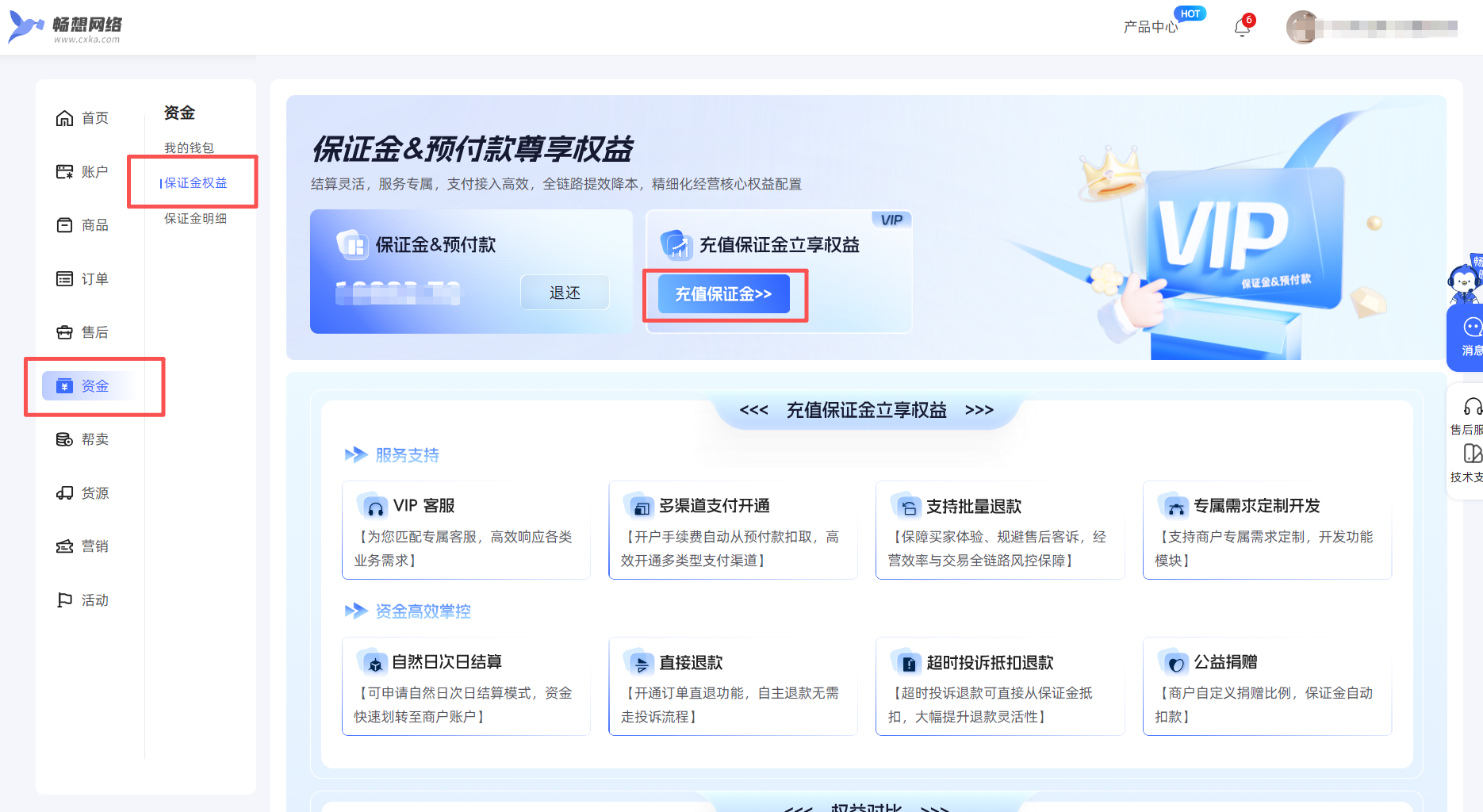The image size is (1483, 812).
Task: Open 我的钱包 submenu item
Action: (x=189, y=147)
